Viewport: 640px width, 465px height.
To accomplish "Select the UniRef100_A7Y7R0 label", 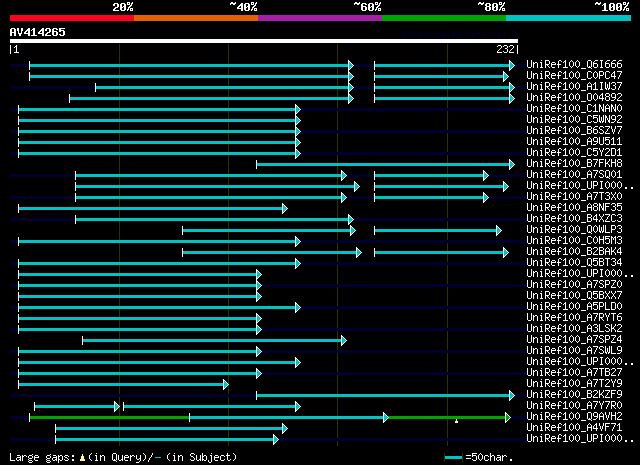I will [x=574, y=406].
